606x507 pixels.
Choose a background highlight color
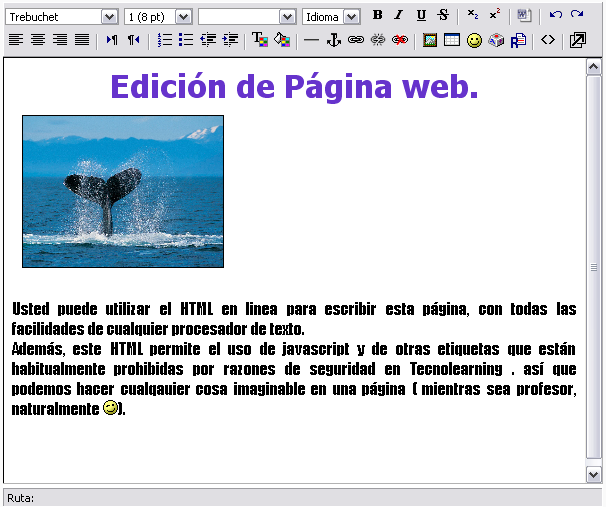(x=281, y=40)
